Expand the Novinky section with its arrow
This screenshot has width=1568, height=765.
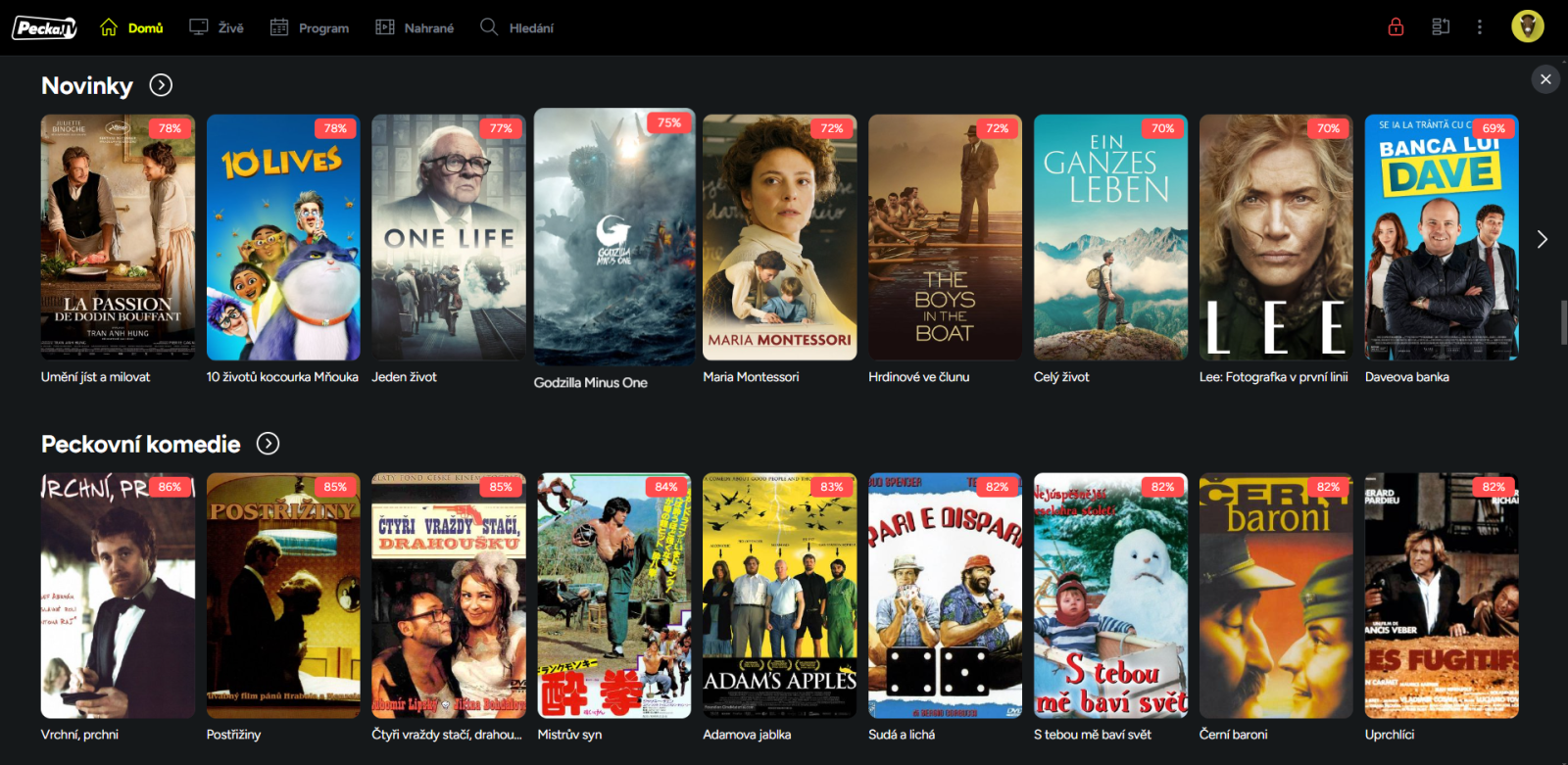pyautogui.click(x=161, y=85)
